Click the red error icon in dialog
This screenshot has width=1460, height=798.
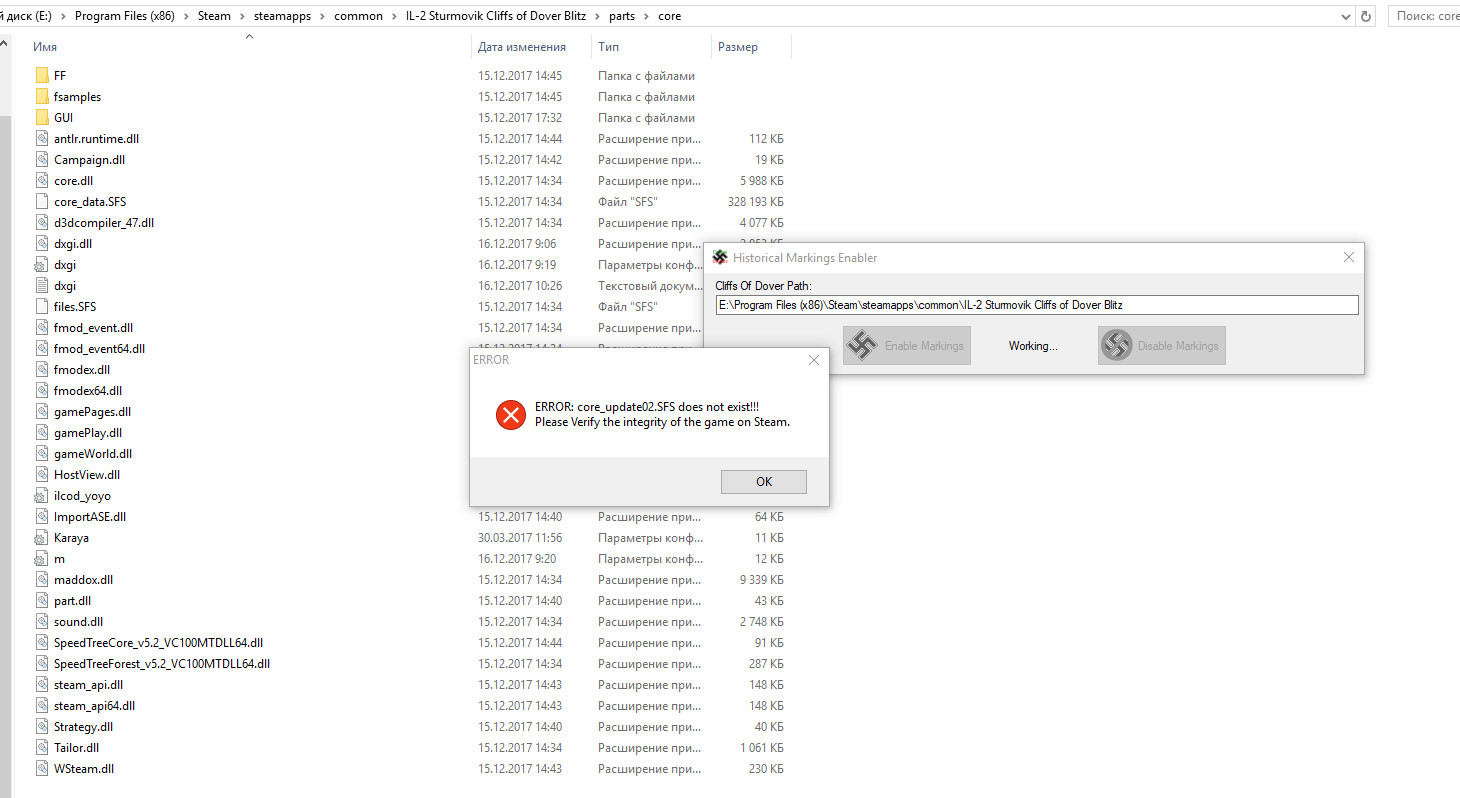(x=510, y=414)
